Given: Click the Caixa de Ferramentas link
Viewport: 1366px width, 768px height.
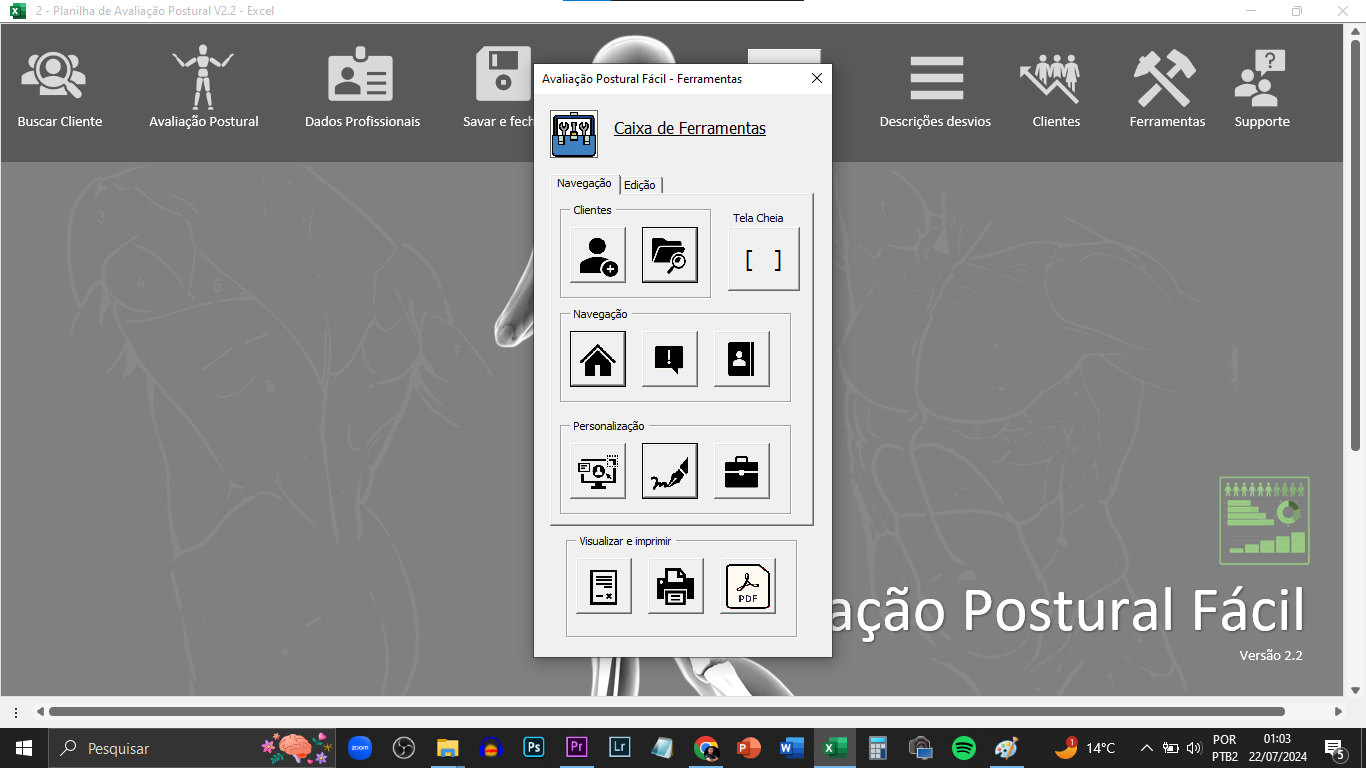Looking at the screenshot, I should 689,129.
